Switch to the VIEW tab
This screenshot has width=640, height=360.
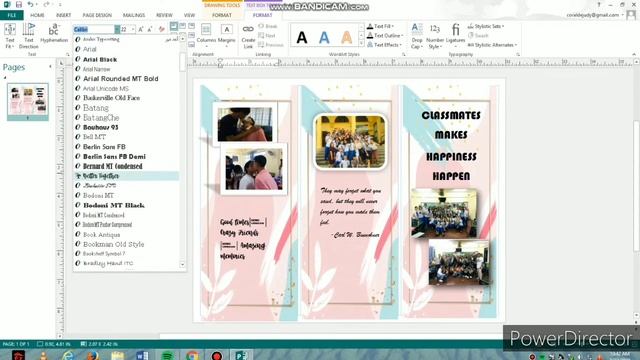[x=189, y=15]
